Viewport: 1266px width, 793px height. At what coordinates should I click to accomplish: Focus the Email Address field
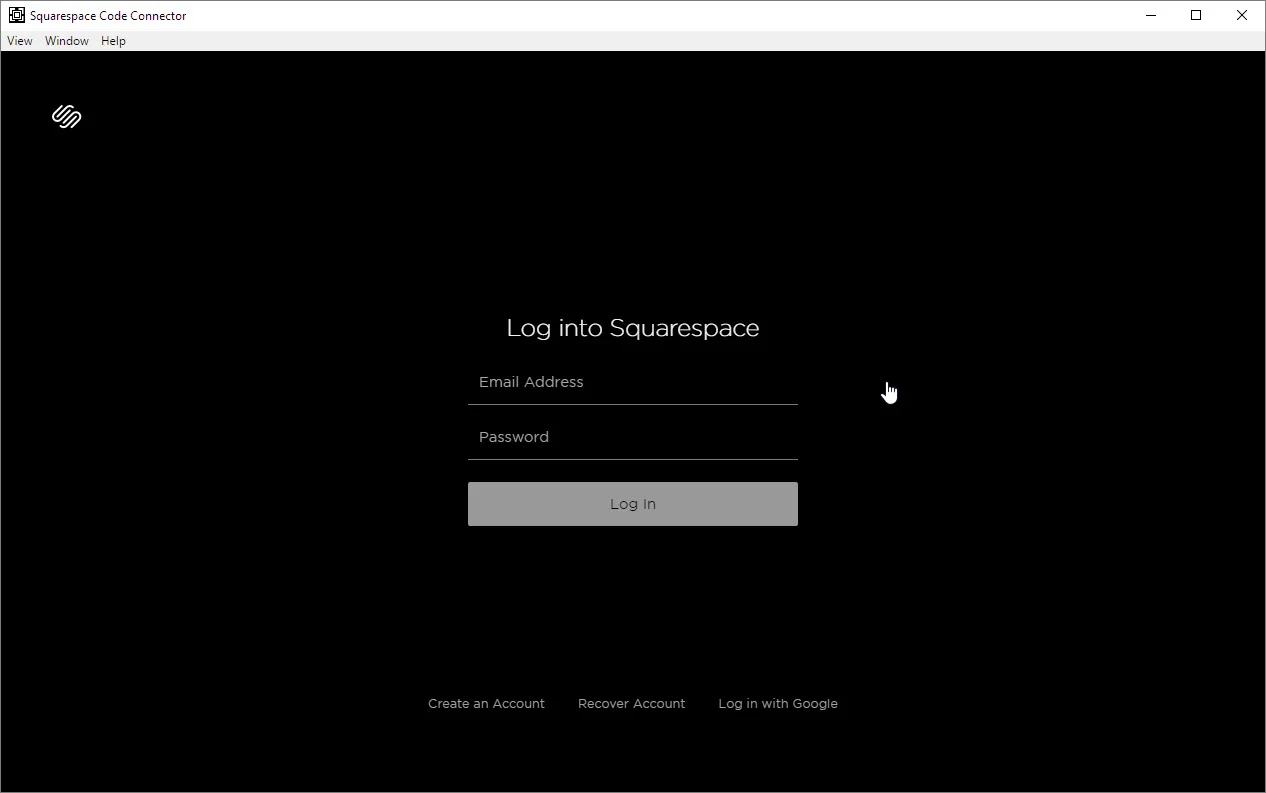pos(633,382)
